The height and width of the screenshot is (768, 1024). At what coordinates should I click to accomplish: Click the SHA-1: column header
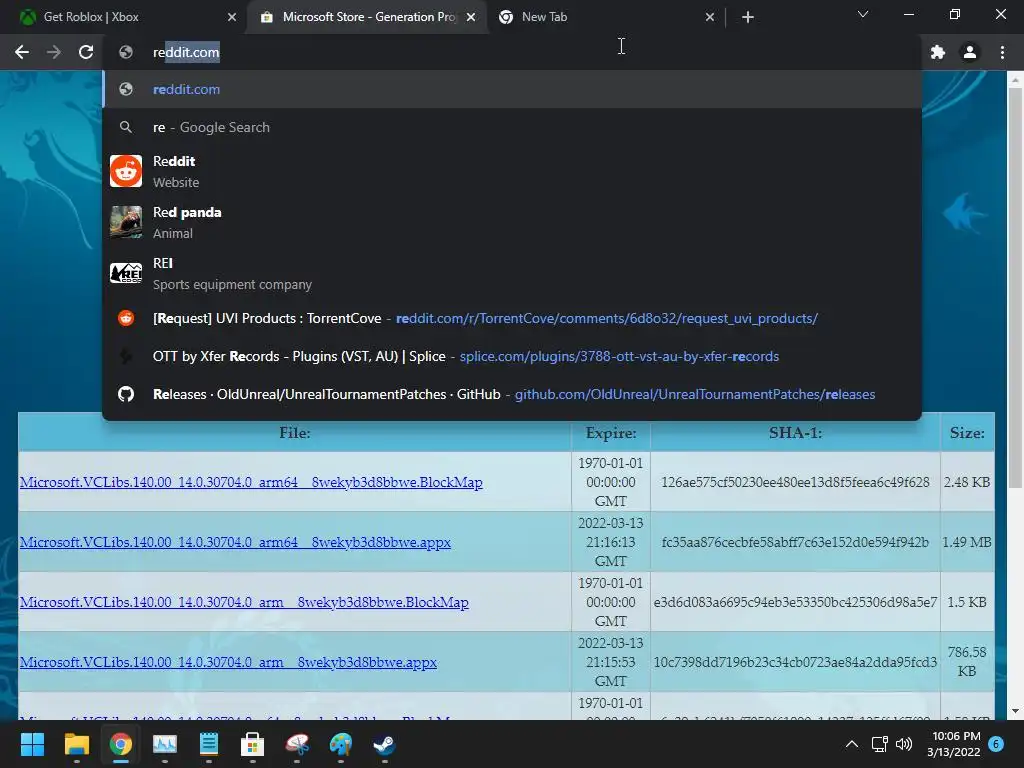[x=795, y=432]
